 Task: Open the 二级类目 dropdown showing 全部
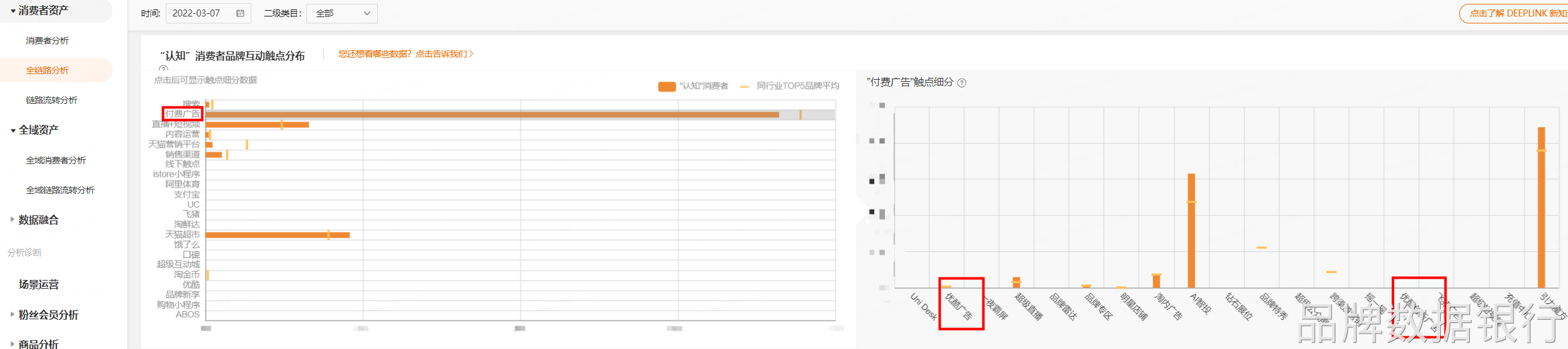pos(342,13)
